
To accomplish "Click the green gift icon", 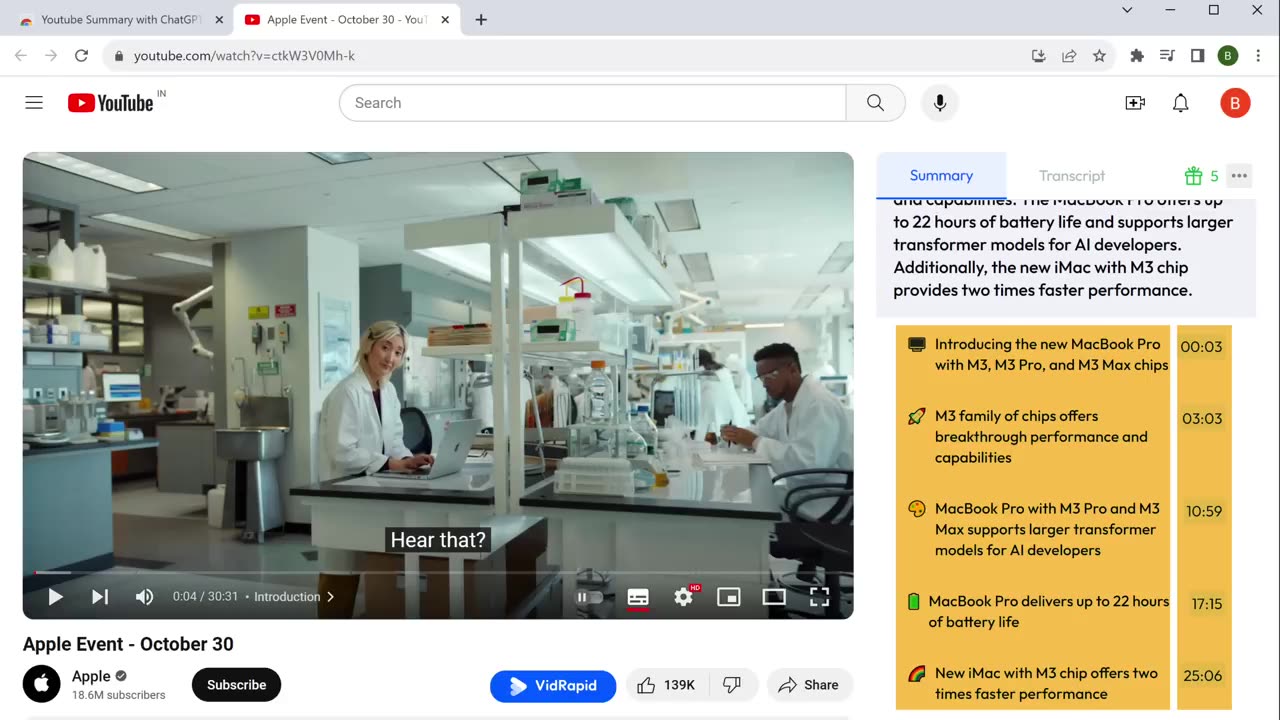I will point(1193,176).
